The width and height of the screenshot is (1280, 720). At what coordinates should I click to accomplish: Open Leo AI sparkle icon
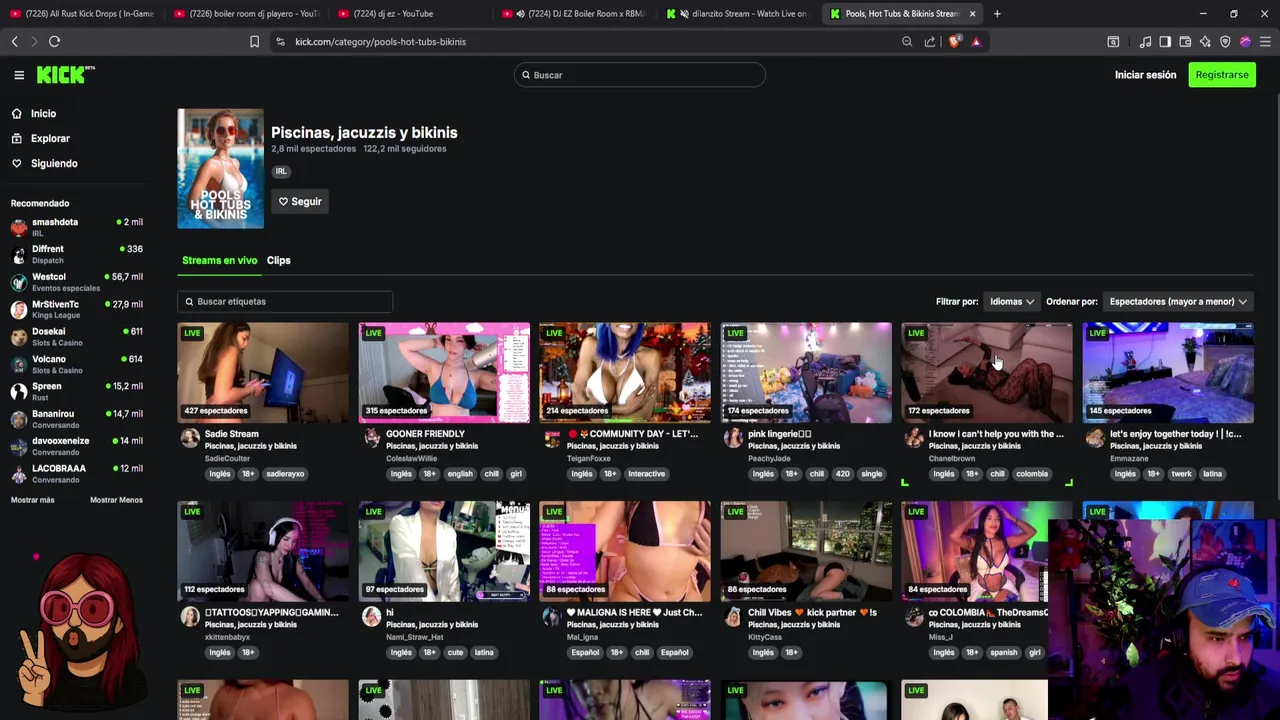point(1205,41)
